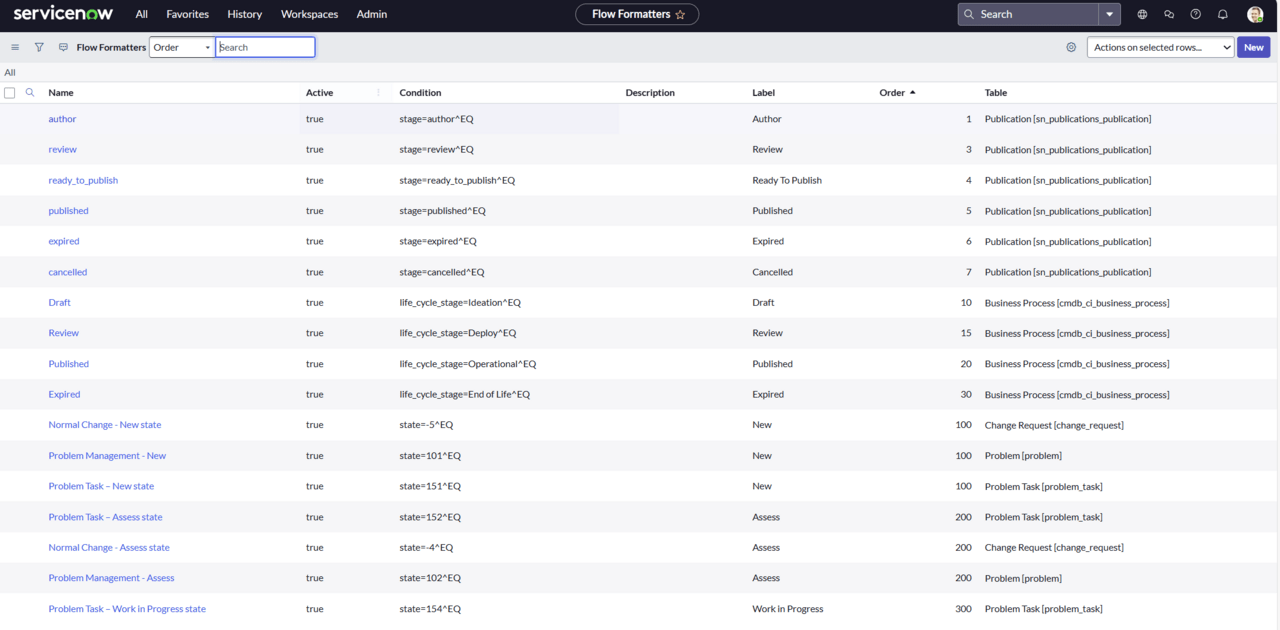Open the ready_to_publish record link
This screenshot has width=1280, height=630.
point(83,180)
